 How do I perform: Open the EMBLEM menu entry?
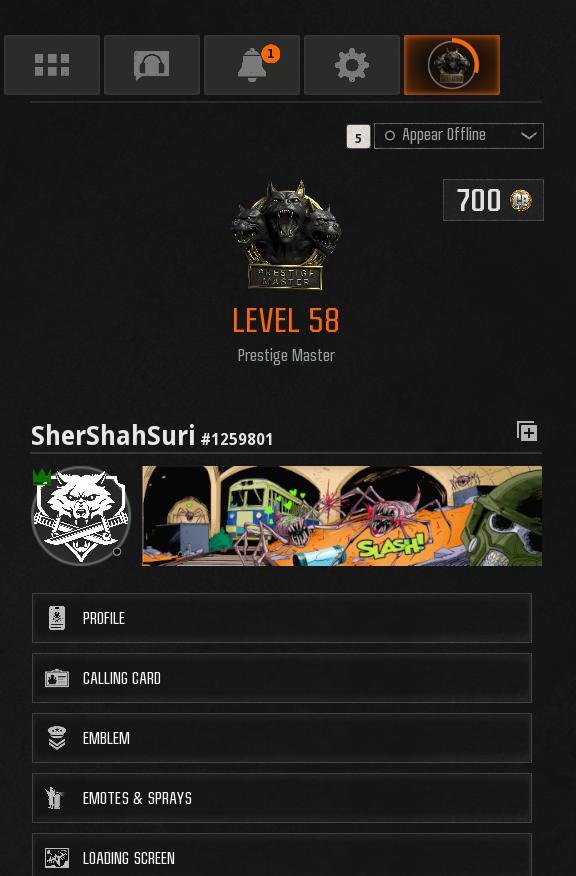tap(282, 738)
